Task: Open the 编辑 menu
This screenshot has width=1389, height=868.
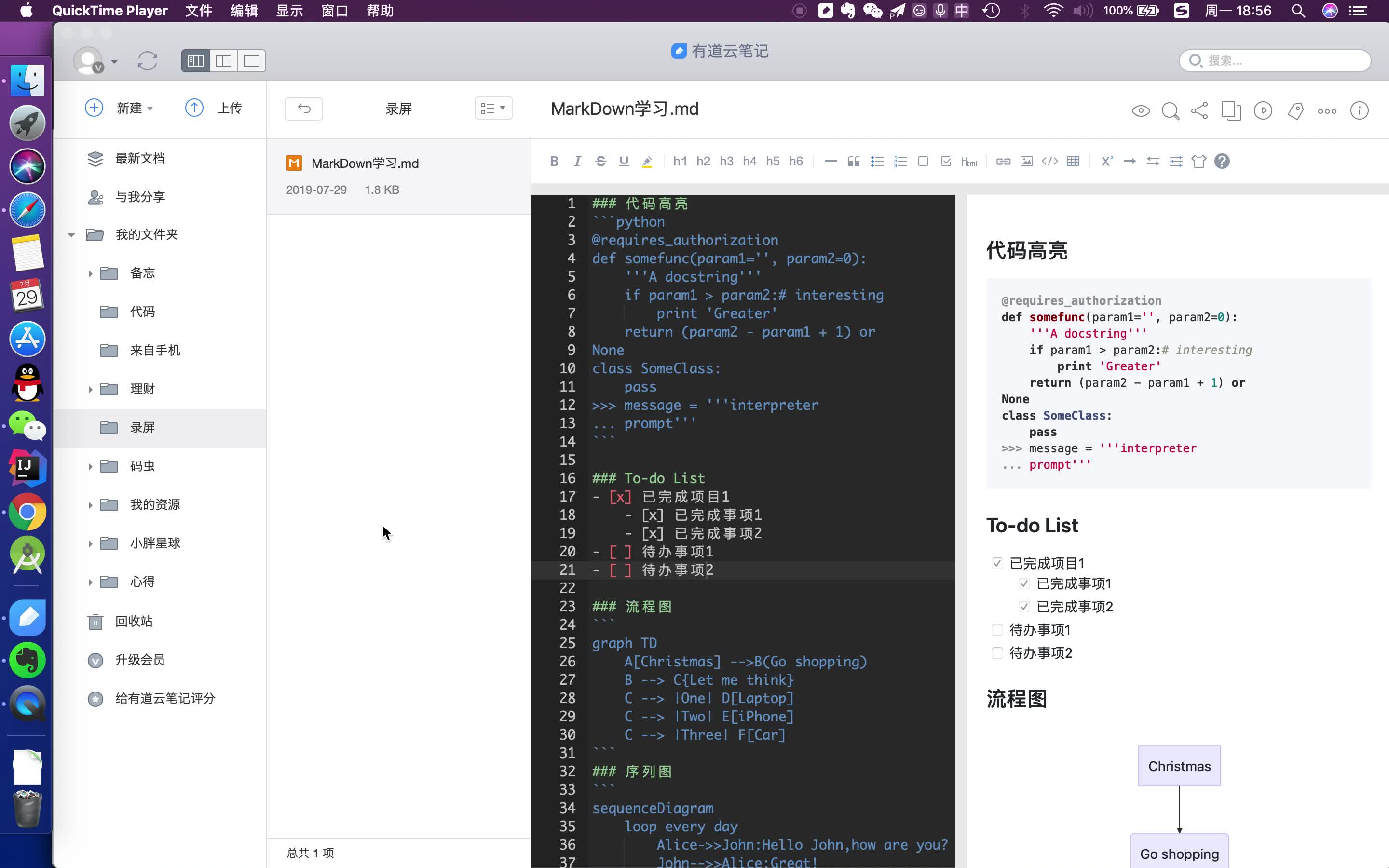Action: [x=244, y=10]
